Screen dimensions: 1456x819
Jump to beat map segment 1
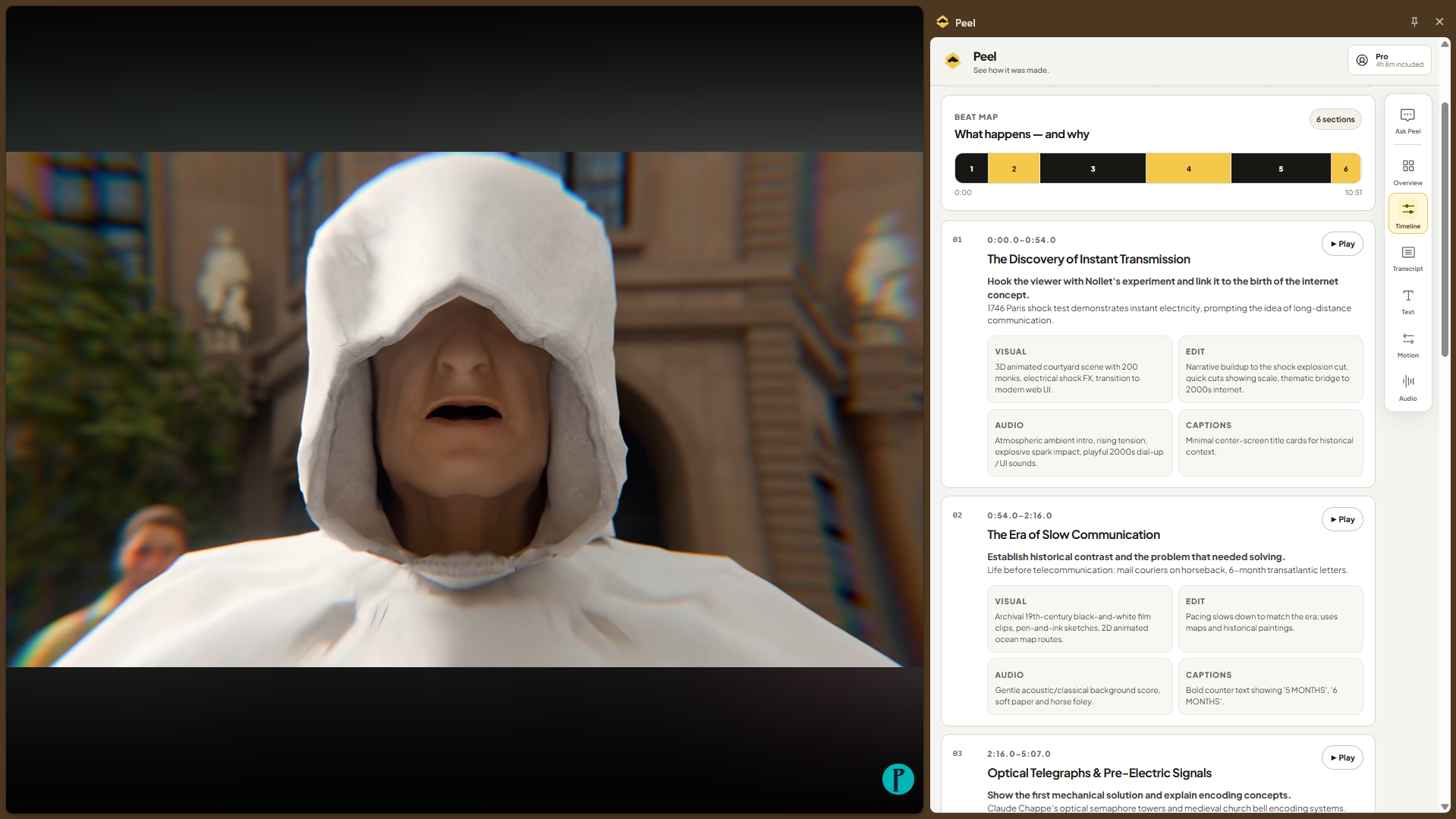point(971,169)
